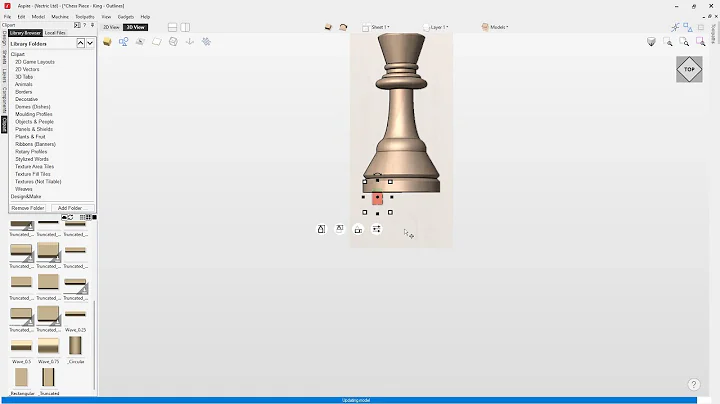
Task: Click the wooden block component icon
Action: point(328,27)
